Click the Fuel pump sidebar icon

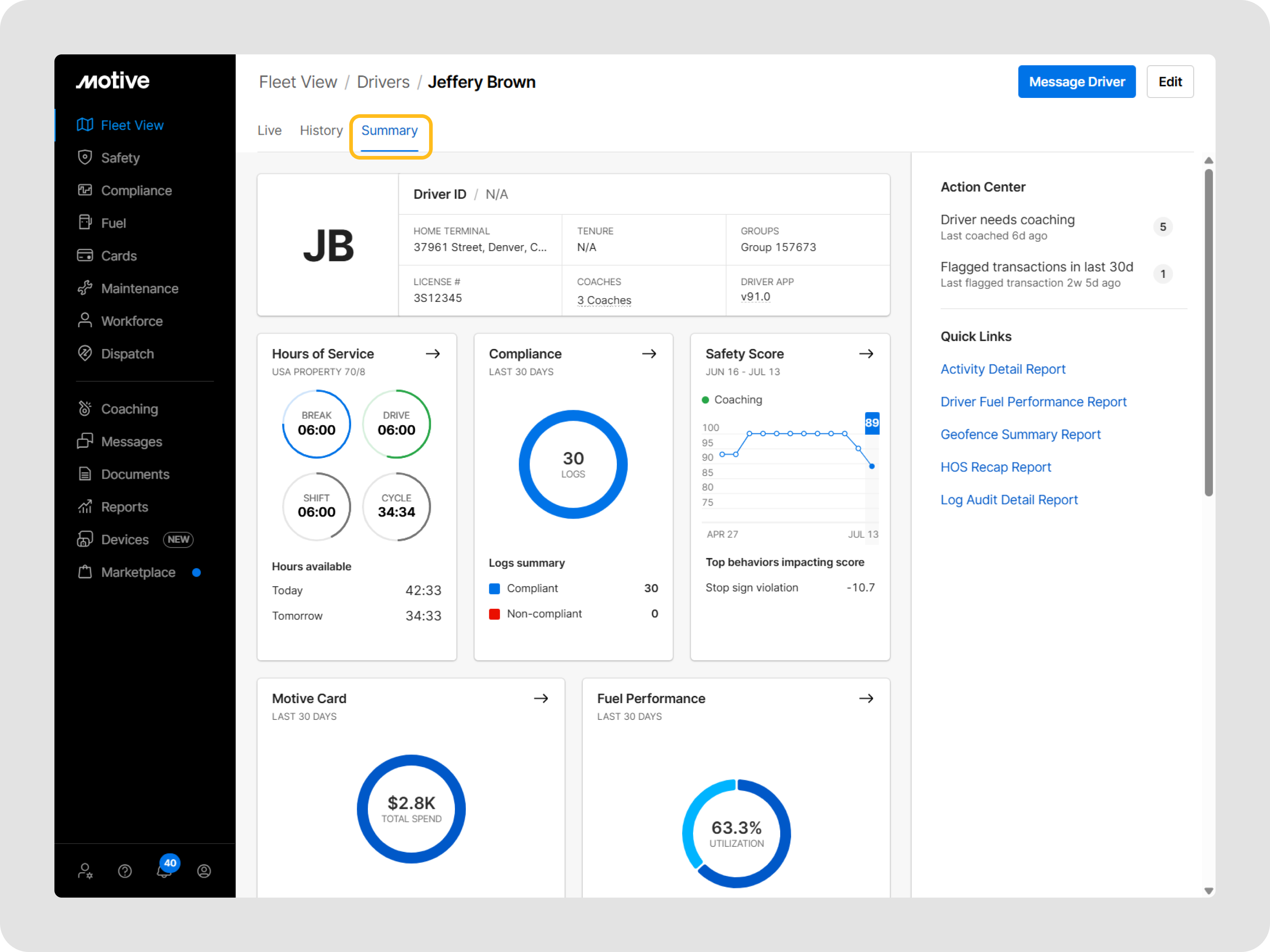[x=85, y=223]
